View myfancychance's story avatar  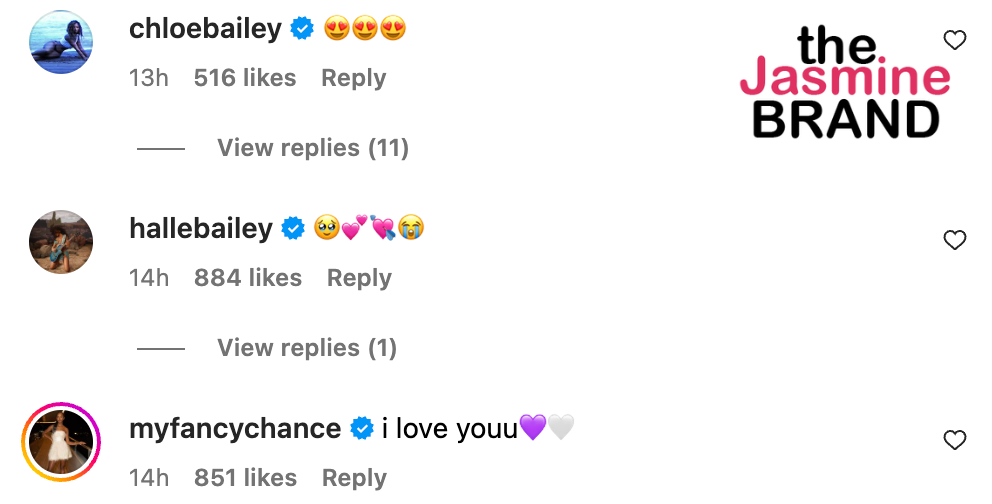coord(62,442)
